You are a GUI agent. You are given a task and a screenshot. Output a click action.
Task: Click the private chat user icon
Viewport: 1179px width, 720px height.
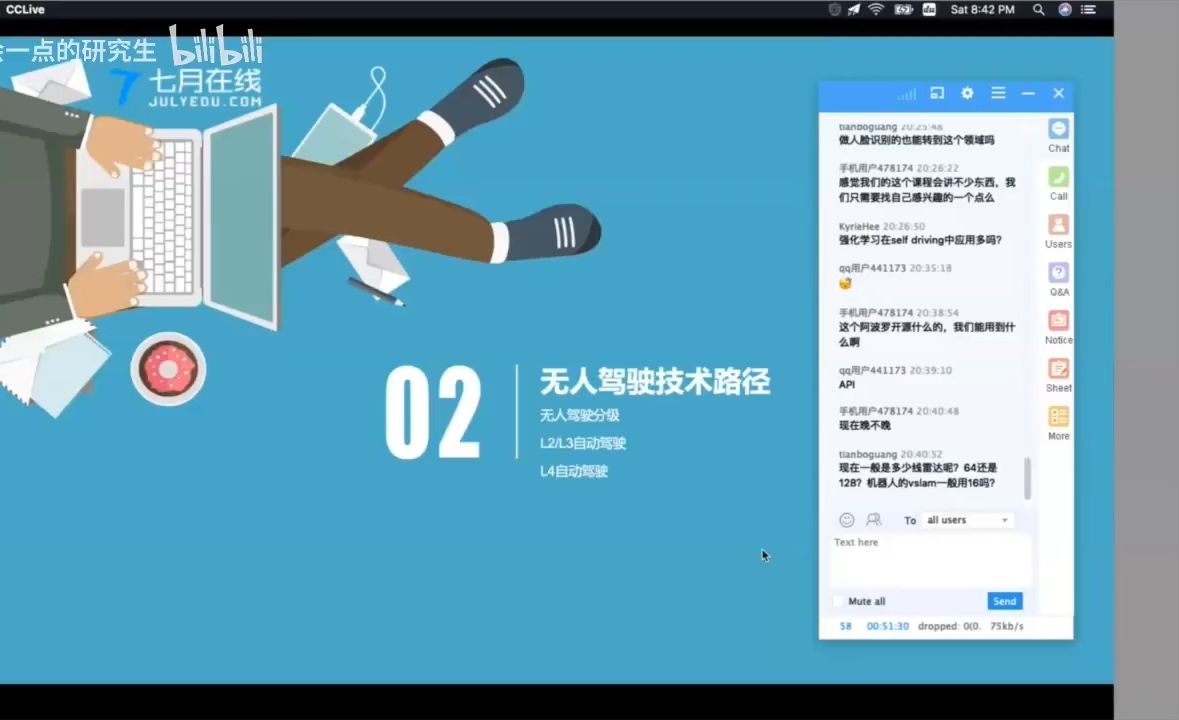coord(873,519)
